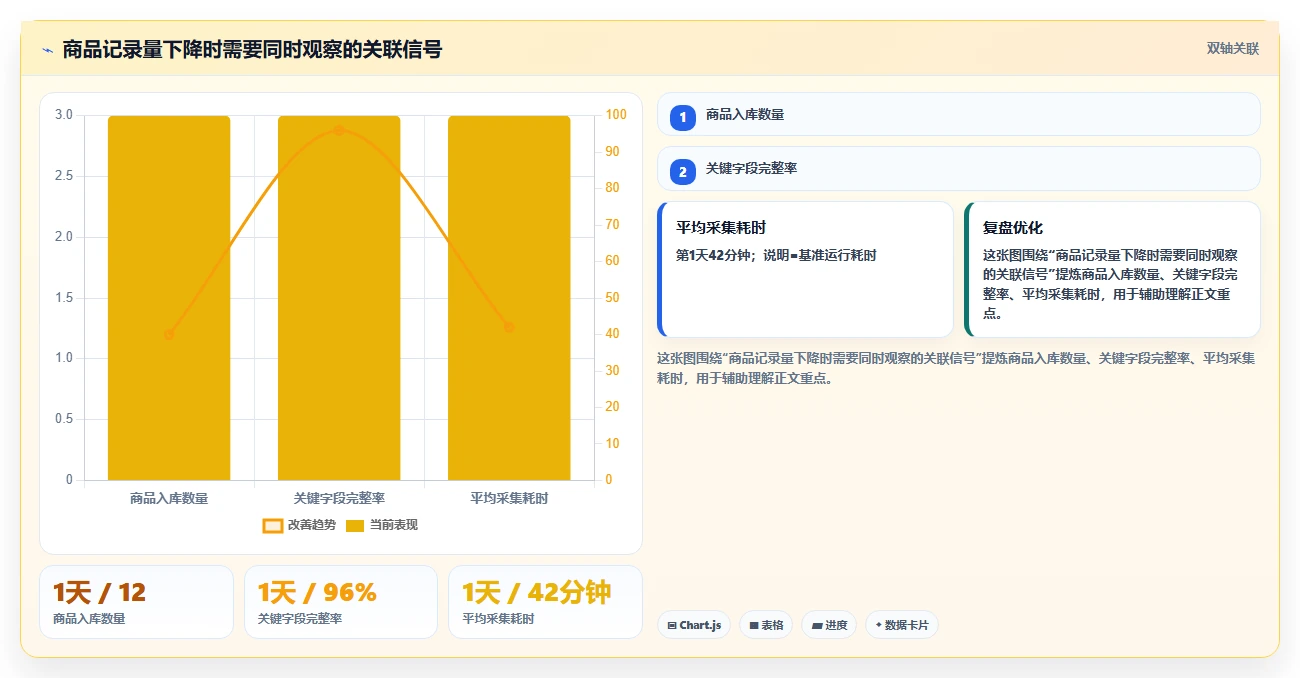This screenshot has width=1300, height=678.
Task: Click the 当前表现 legend color swatch
Action: [355, 526]
